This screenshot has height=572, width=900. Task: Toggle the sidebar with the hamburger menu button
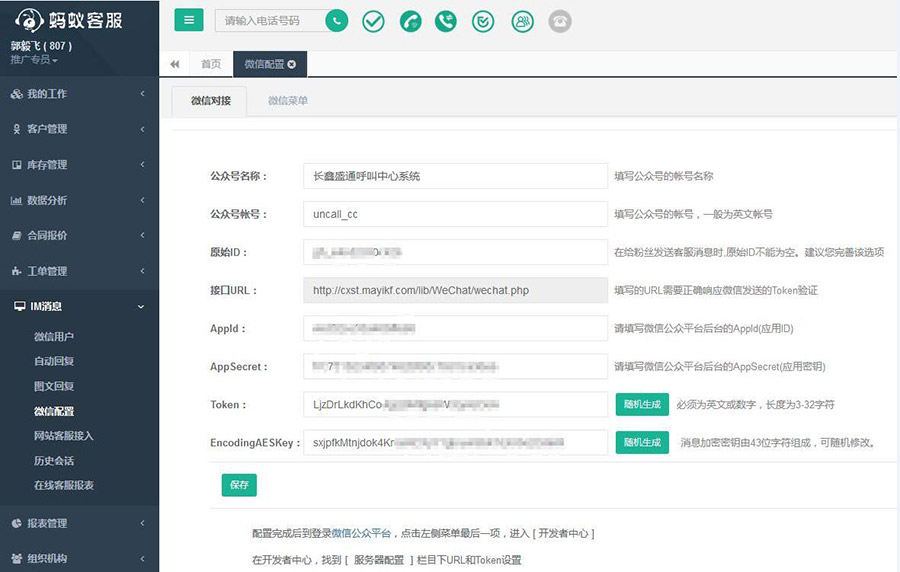point(189,21)
